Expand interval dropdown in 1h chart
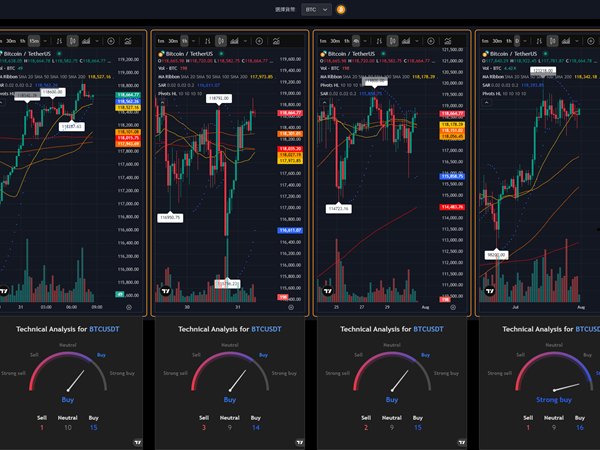This screenshot has width=600, height=450. point(193,41)
